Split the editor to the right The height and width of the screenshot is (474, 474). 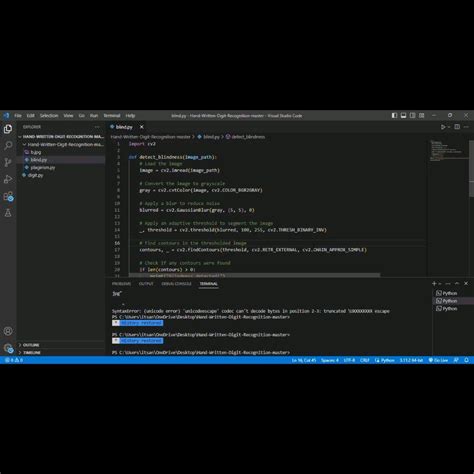pos(457,127)
